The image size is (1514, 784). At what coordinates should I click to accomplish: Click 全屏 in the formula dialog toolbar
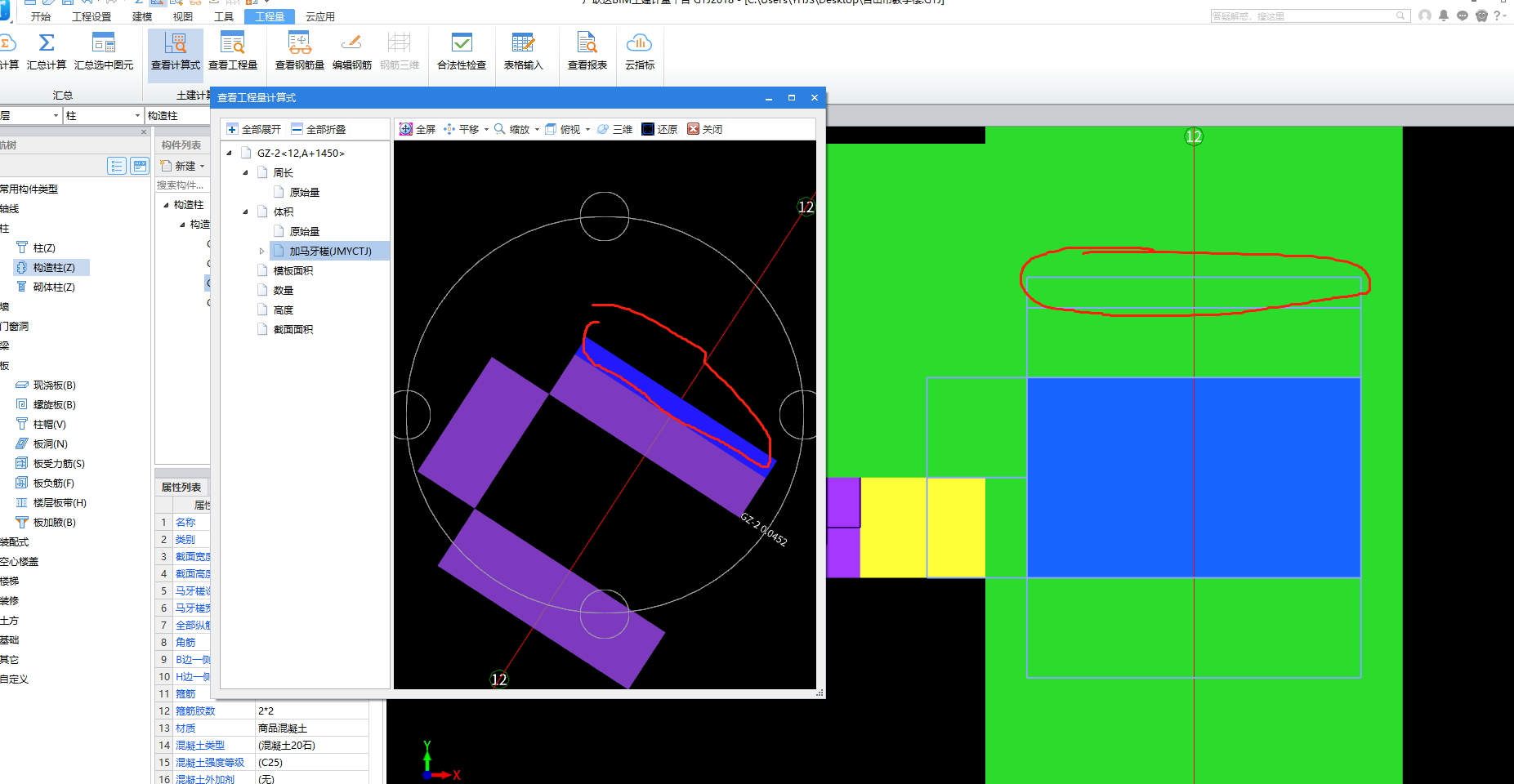418,129
